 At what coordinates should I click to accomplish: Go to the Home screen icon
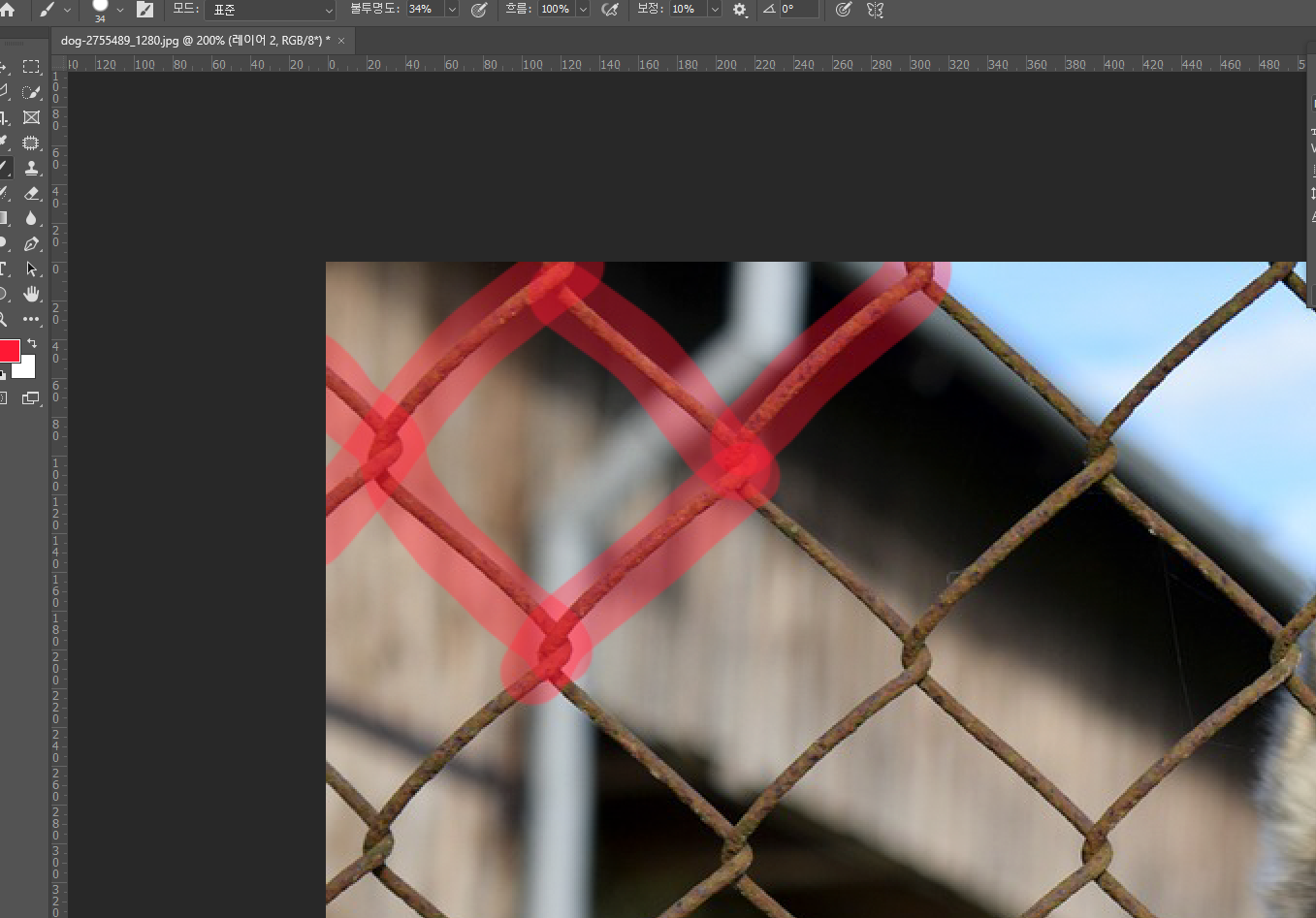pyautogui.click(x=7, y=9)
